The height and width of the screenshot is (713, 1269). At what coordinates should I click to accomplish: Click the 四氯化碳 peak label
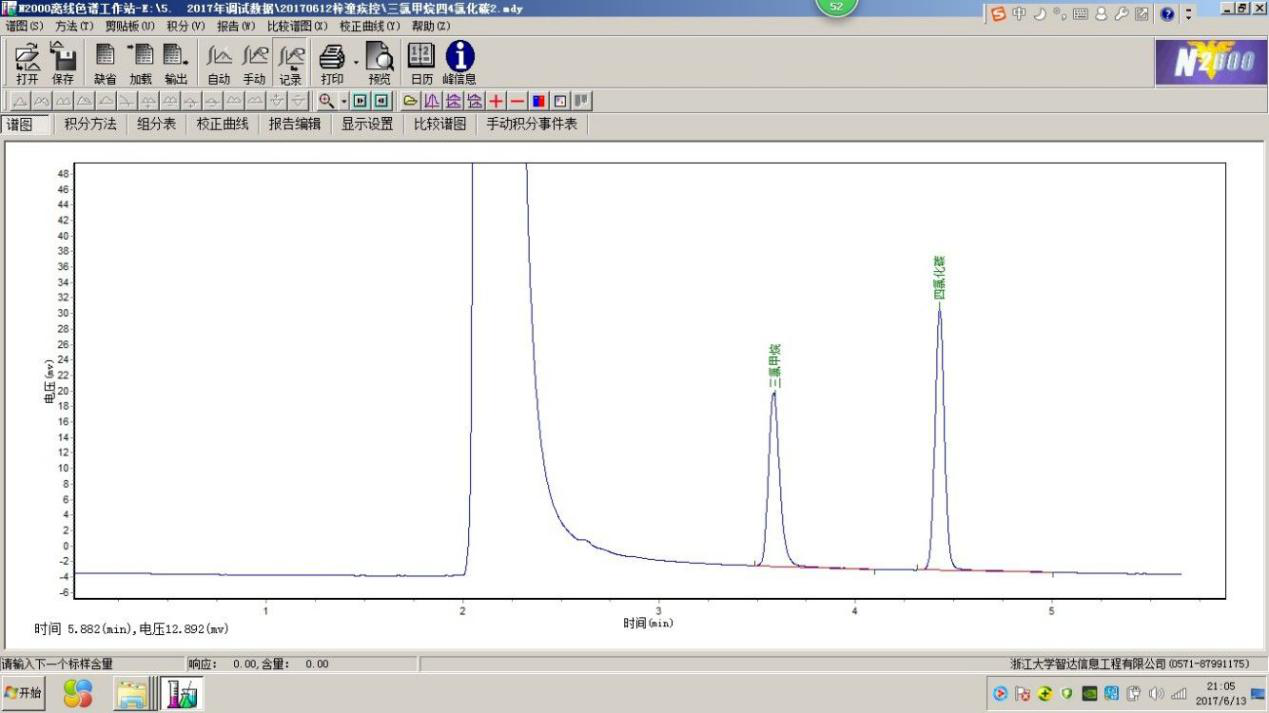coord(939,278)
